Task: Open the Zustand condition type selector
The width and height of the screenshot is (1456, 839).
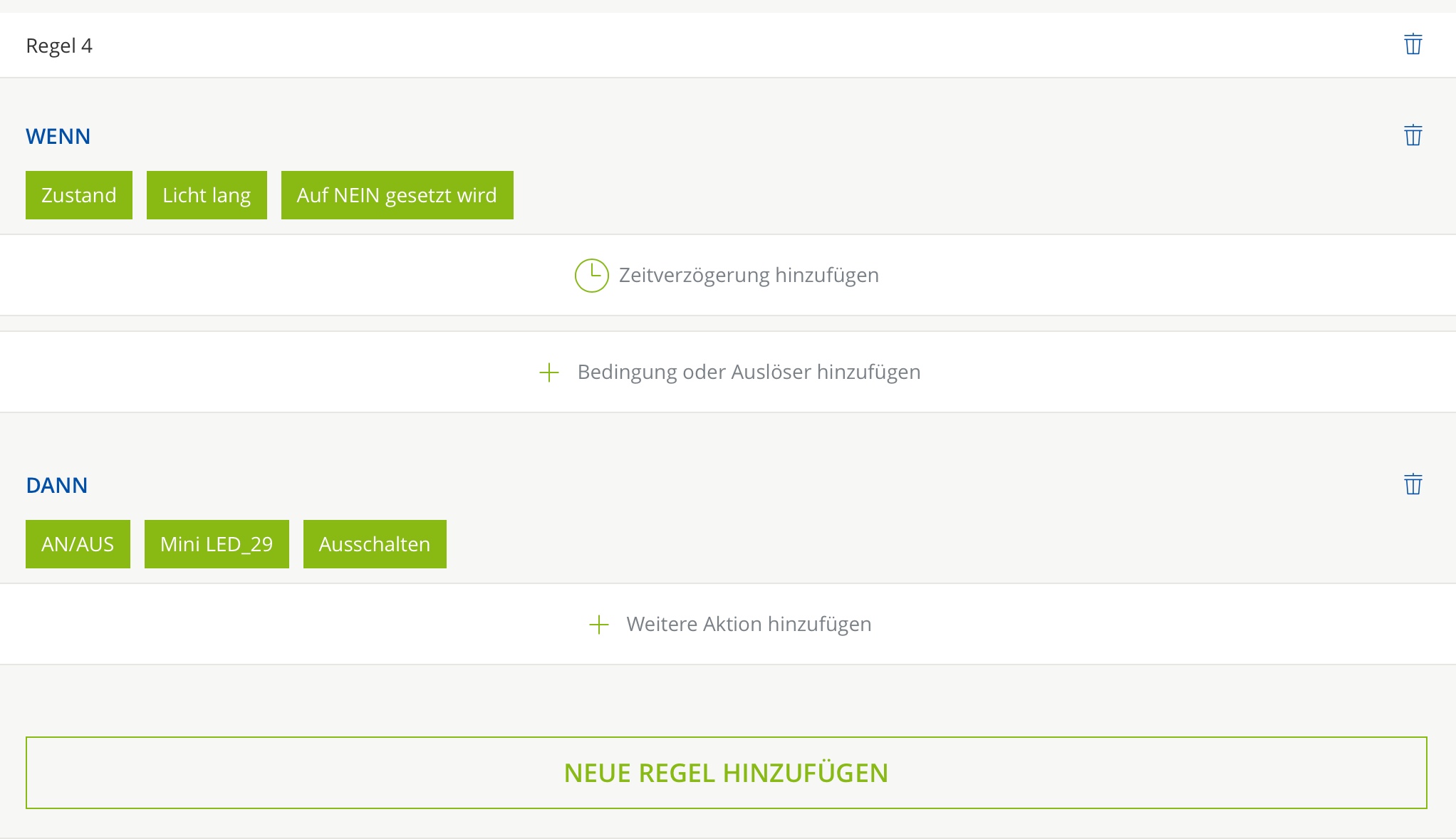Action: (78, 195)
